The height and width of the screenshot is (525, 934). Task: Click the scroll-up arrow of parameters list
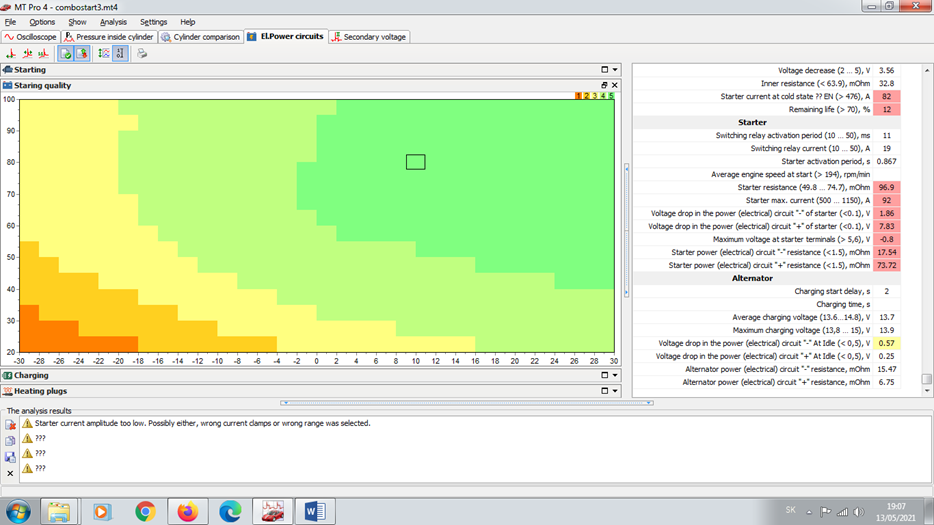point(927,69)
